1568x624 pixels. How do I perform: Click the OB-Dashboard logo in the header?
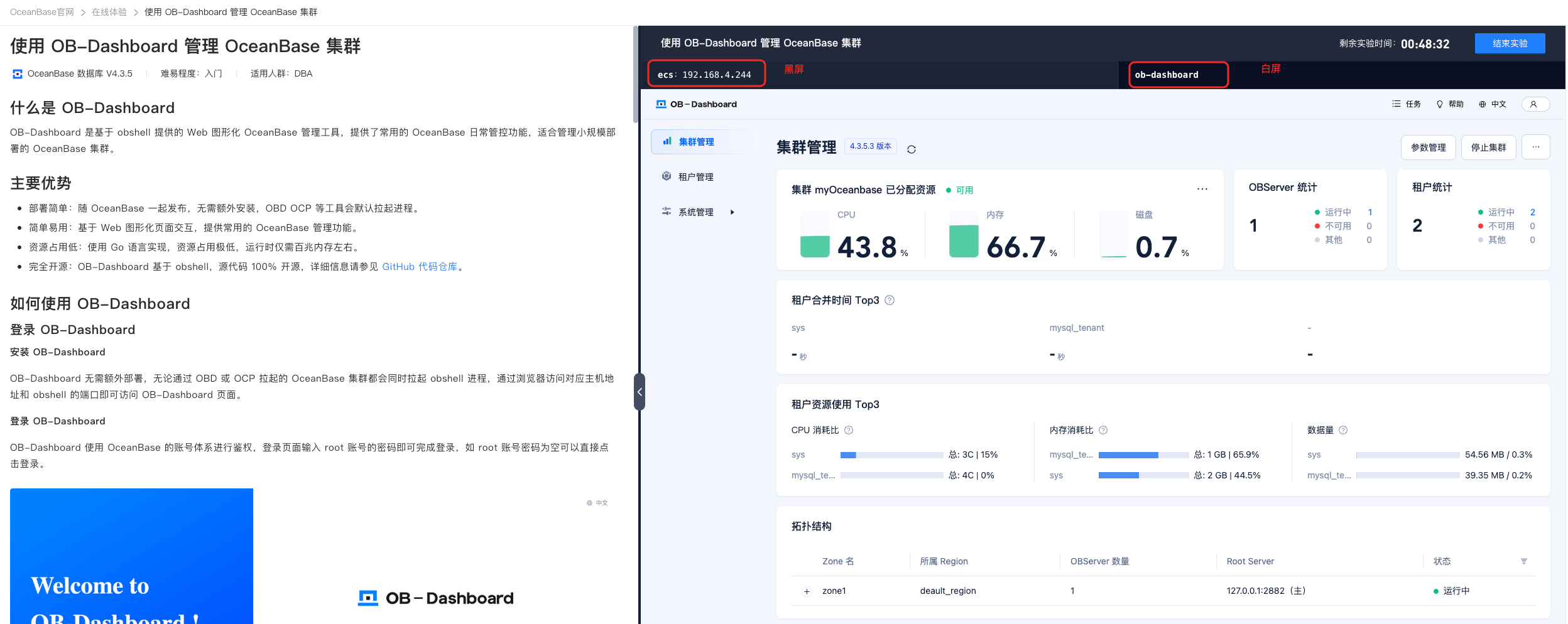point(696,104)
